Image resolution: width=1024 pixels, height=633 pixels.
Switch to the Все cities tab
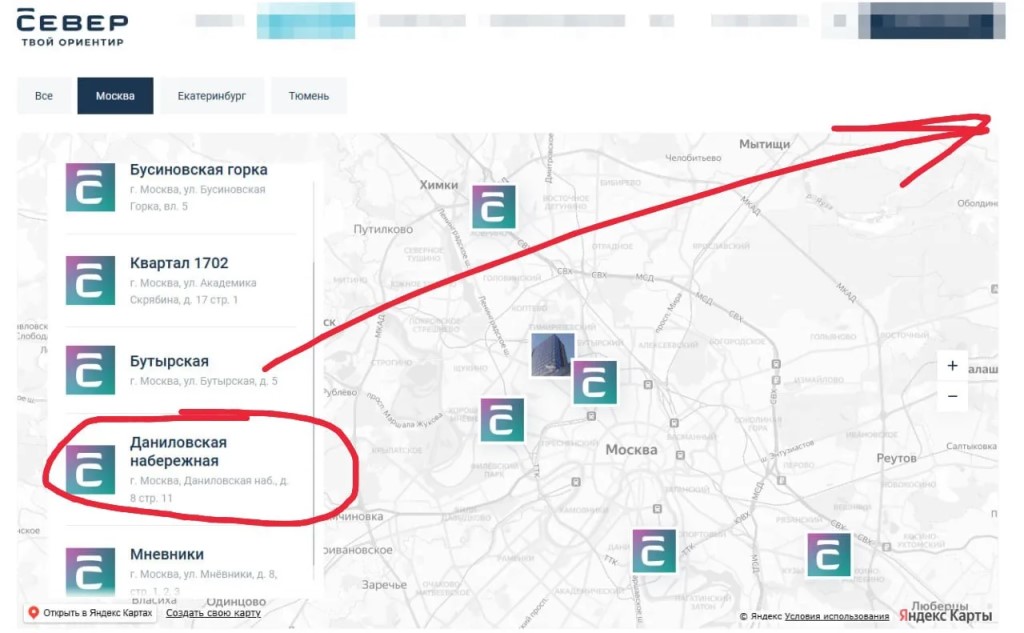[x=44, y=96]
